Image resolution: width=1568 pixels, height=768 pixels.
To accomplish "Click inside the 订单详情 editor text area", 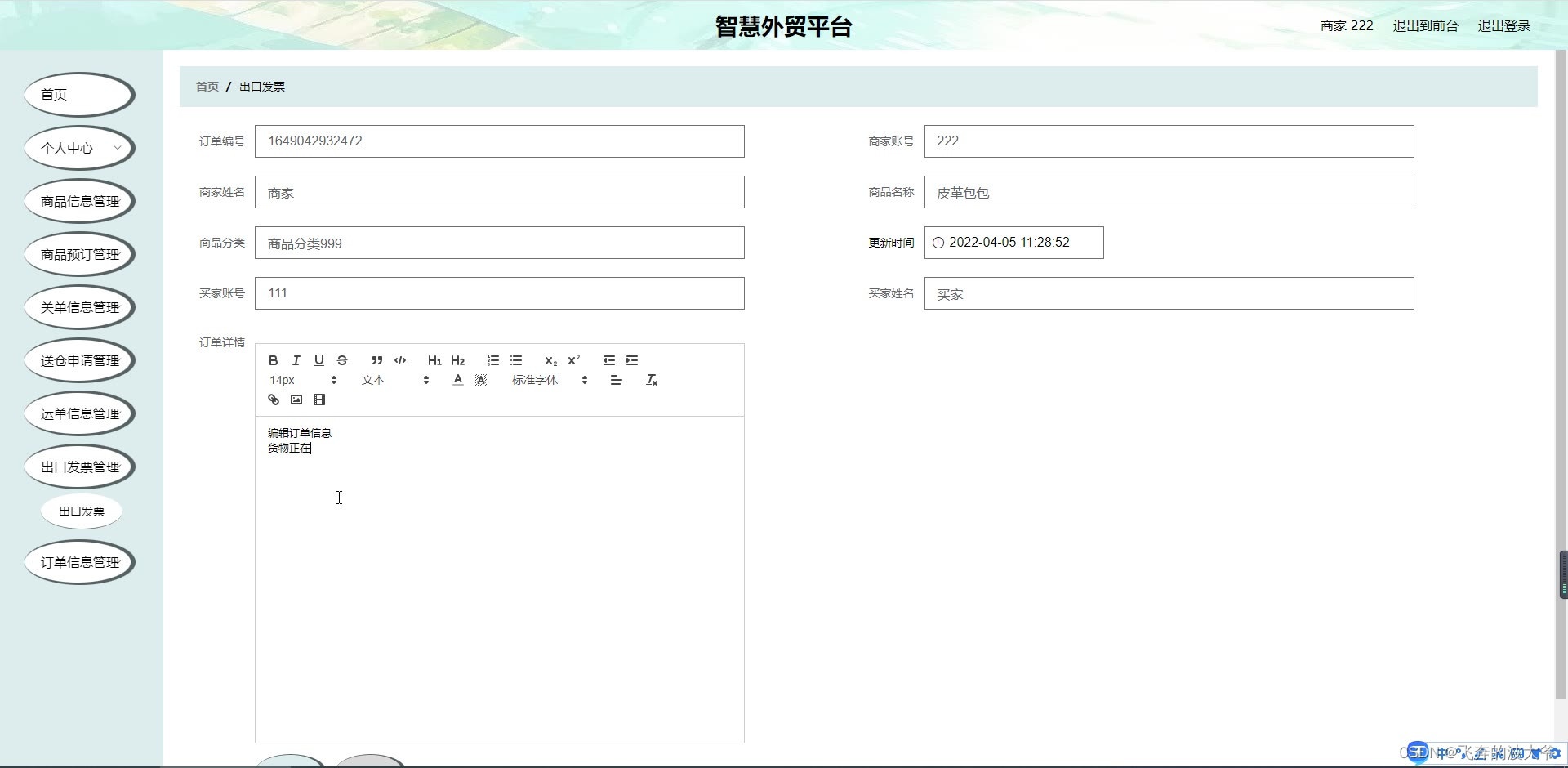I will click(500, 580).
